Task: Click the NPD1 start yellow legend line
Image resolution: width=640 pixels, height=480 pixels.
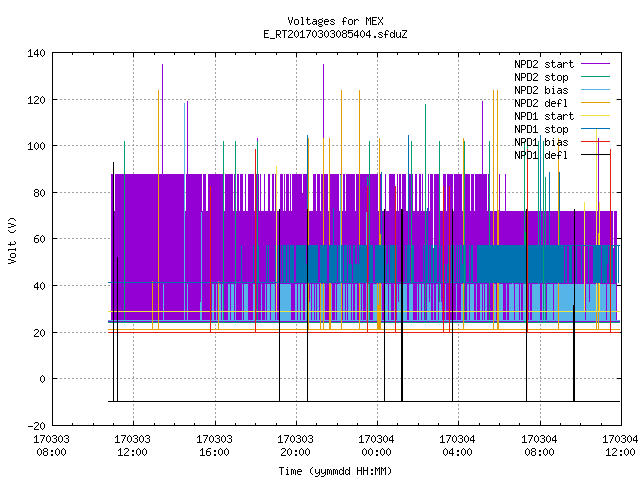Action: (x=595, y=116)
